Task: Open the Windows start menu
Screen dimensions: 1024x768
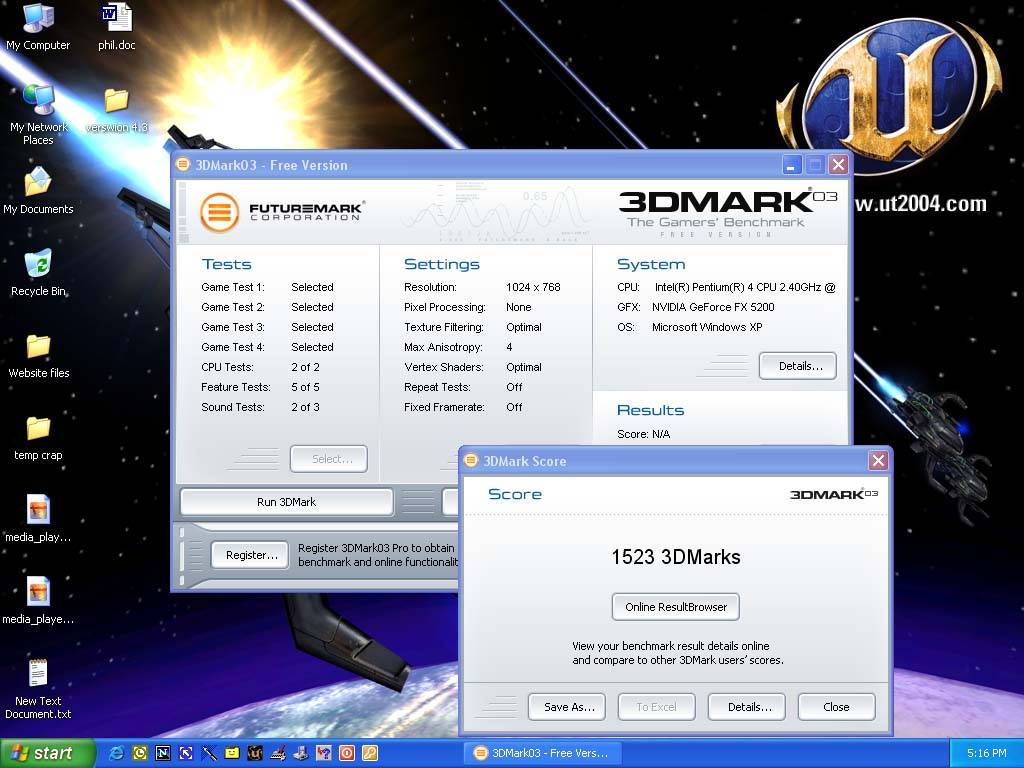Action: click(48, 753)
